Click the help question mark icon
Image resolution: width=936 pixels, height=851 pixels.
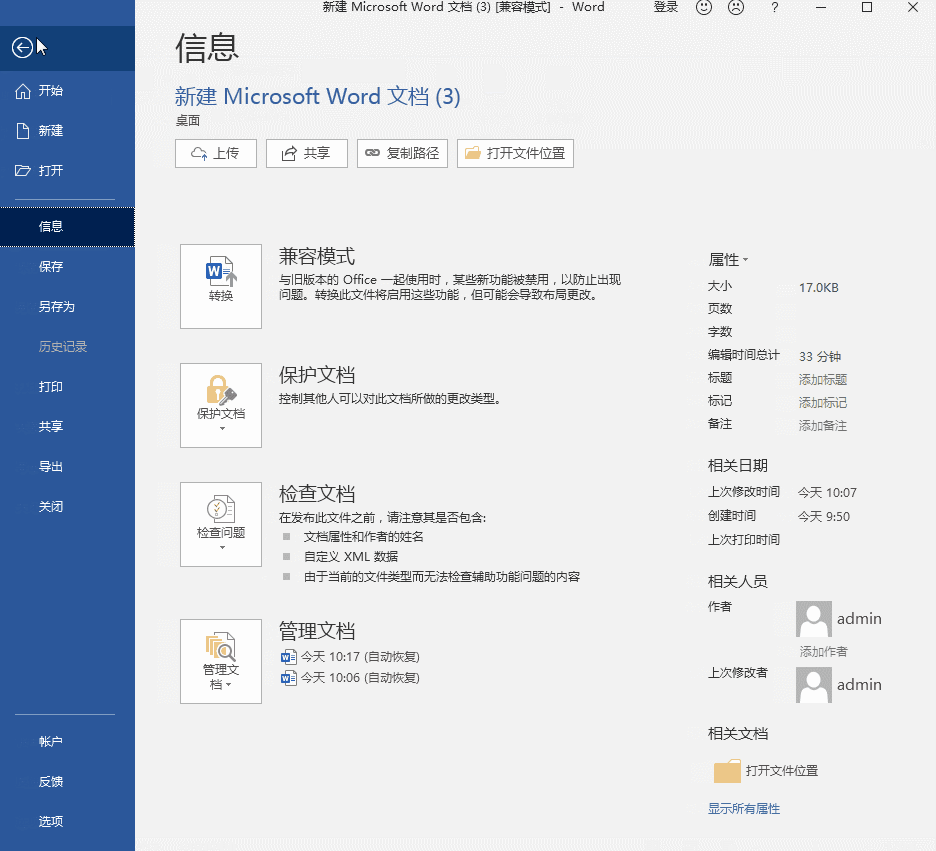point(775,7)
